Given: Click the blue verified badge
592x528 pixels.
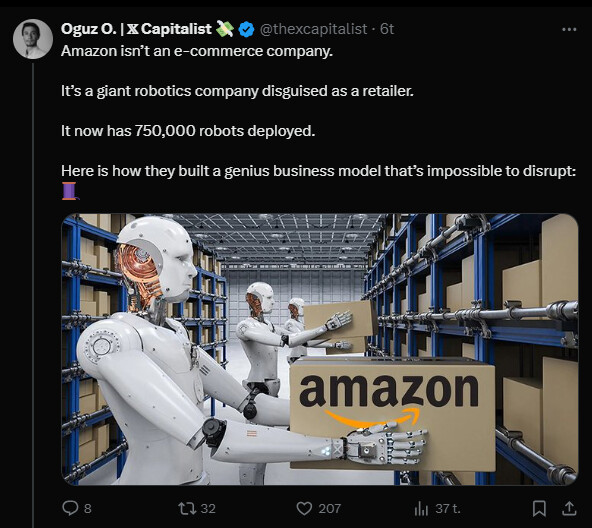Looking at the screenshot, I should coord(247,29).
